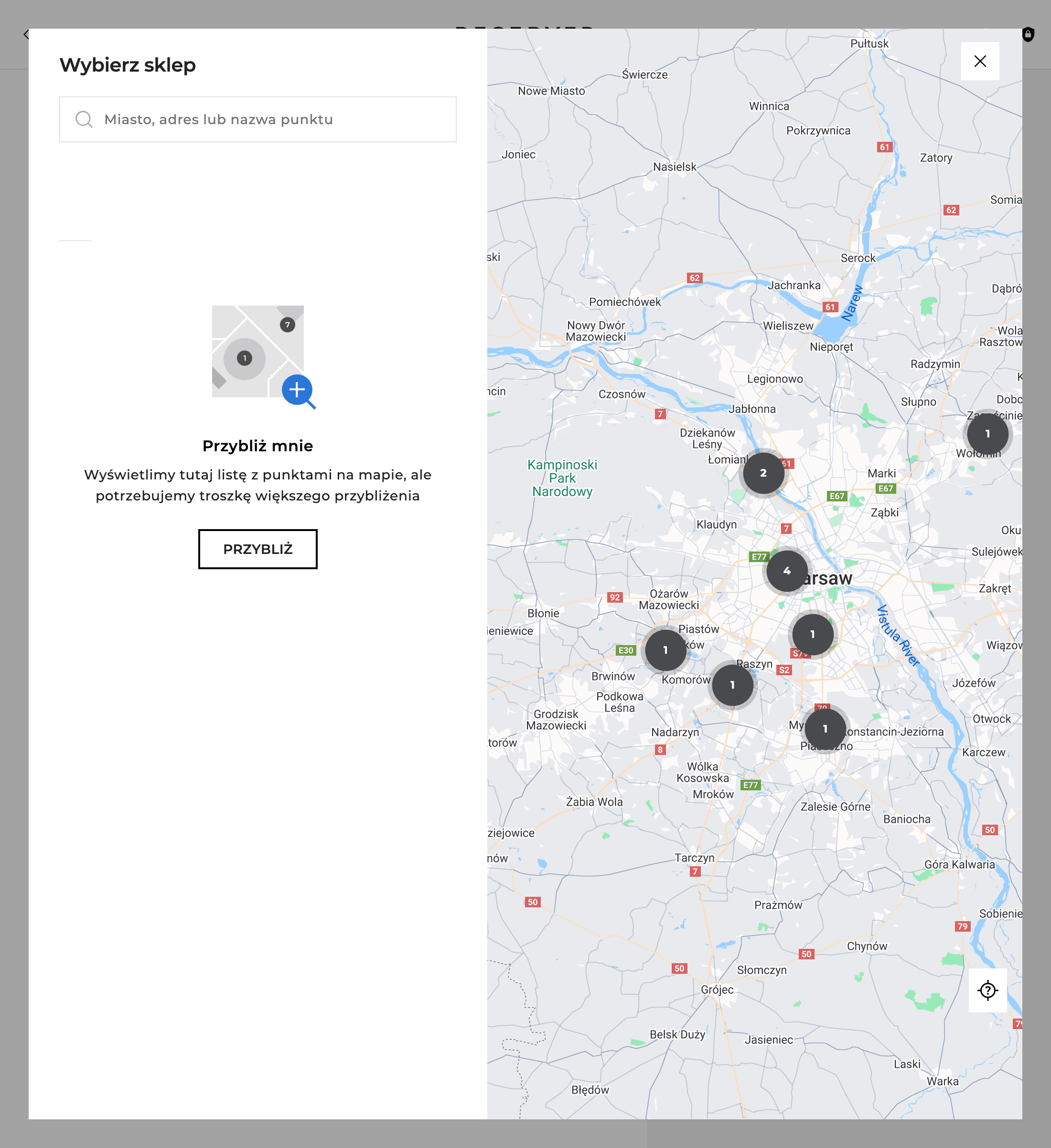Click the locate-me crosshair icon

pyautogui.click(x=987, y=990)
